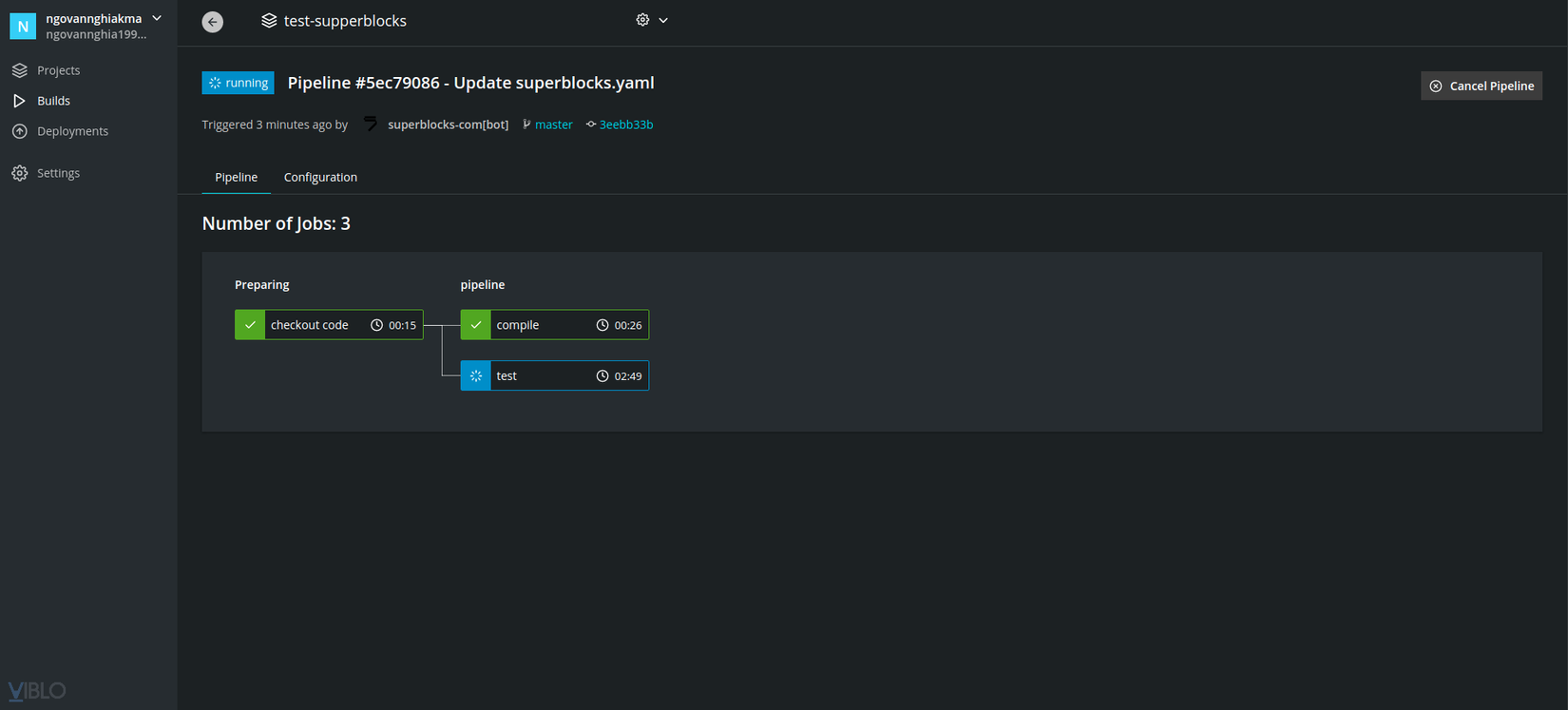Click the clock icon on test job

[x=602, y=376]
